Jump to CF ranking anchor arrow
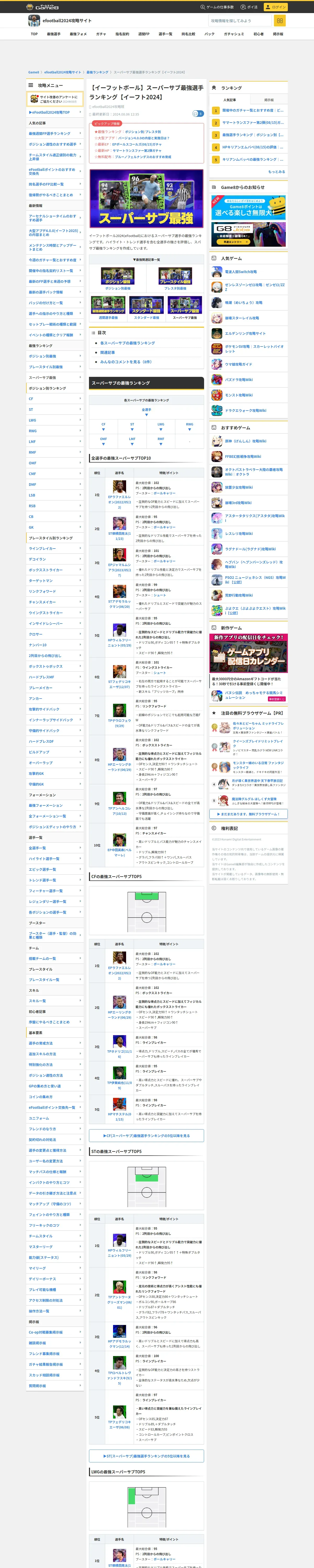This screenshot has height=1568, width=314. [103, 430]
